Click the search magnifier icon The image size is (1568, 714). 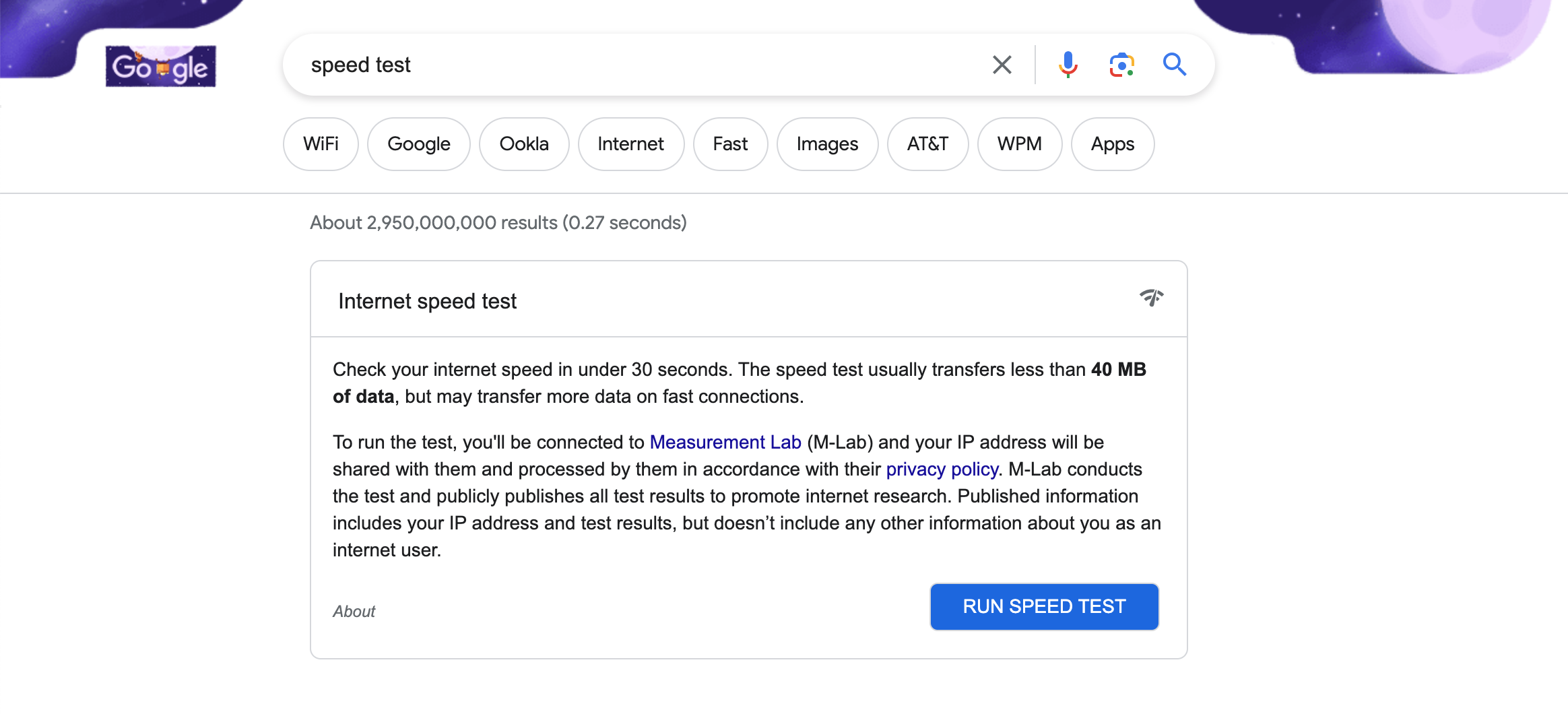1175,64
